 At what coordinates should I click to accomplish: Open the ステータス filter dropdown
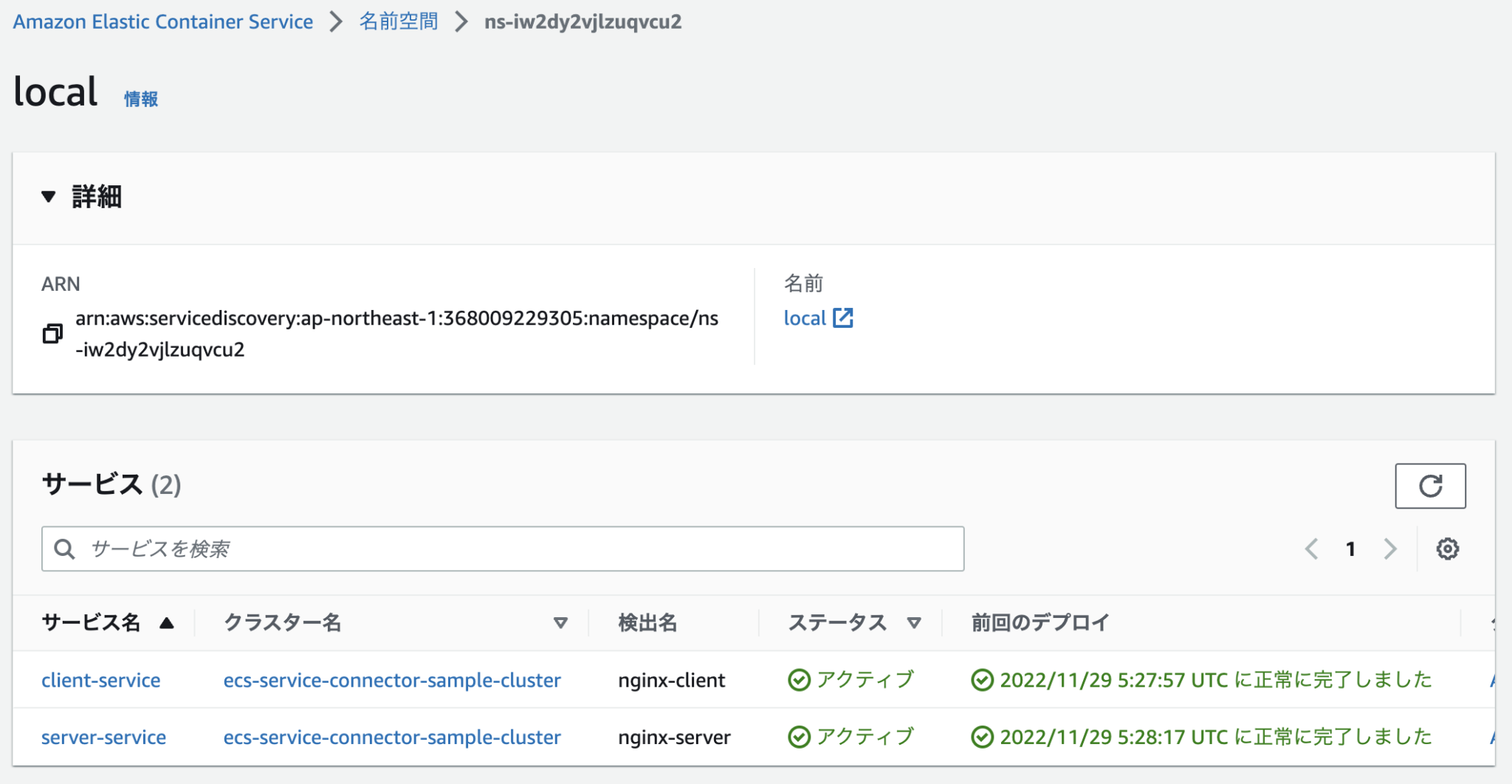click(915, 623)
